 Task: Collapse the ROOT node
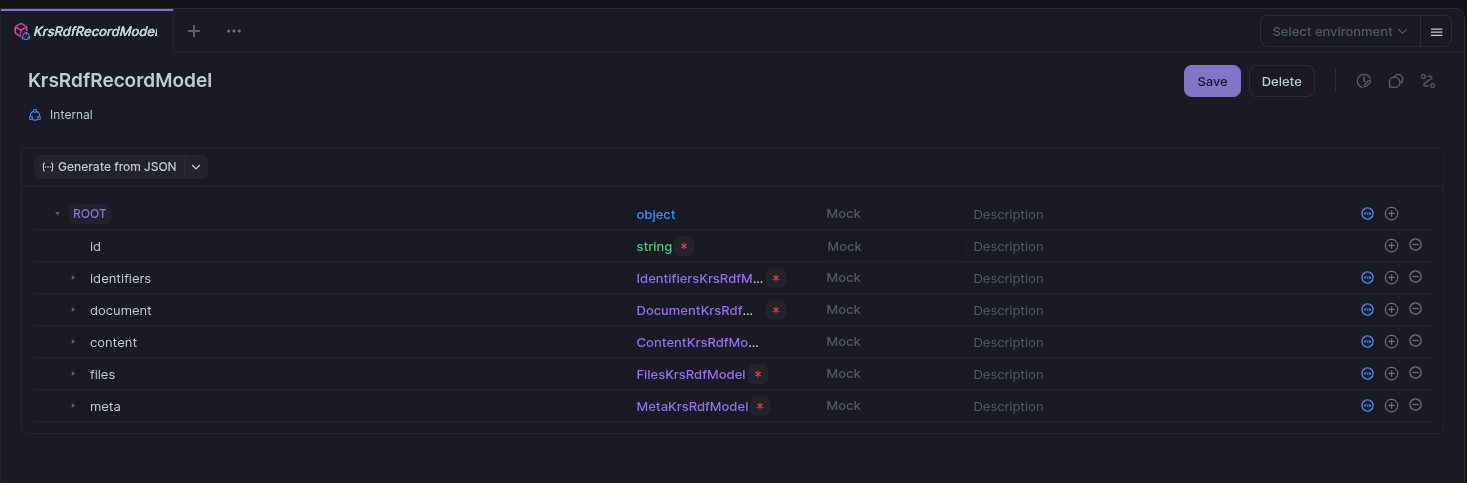click(57, 214)
